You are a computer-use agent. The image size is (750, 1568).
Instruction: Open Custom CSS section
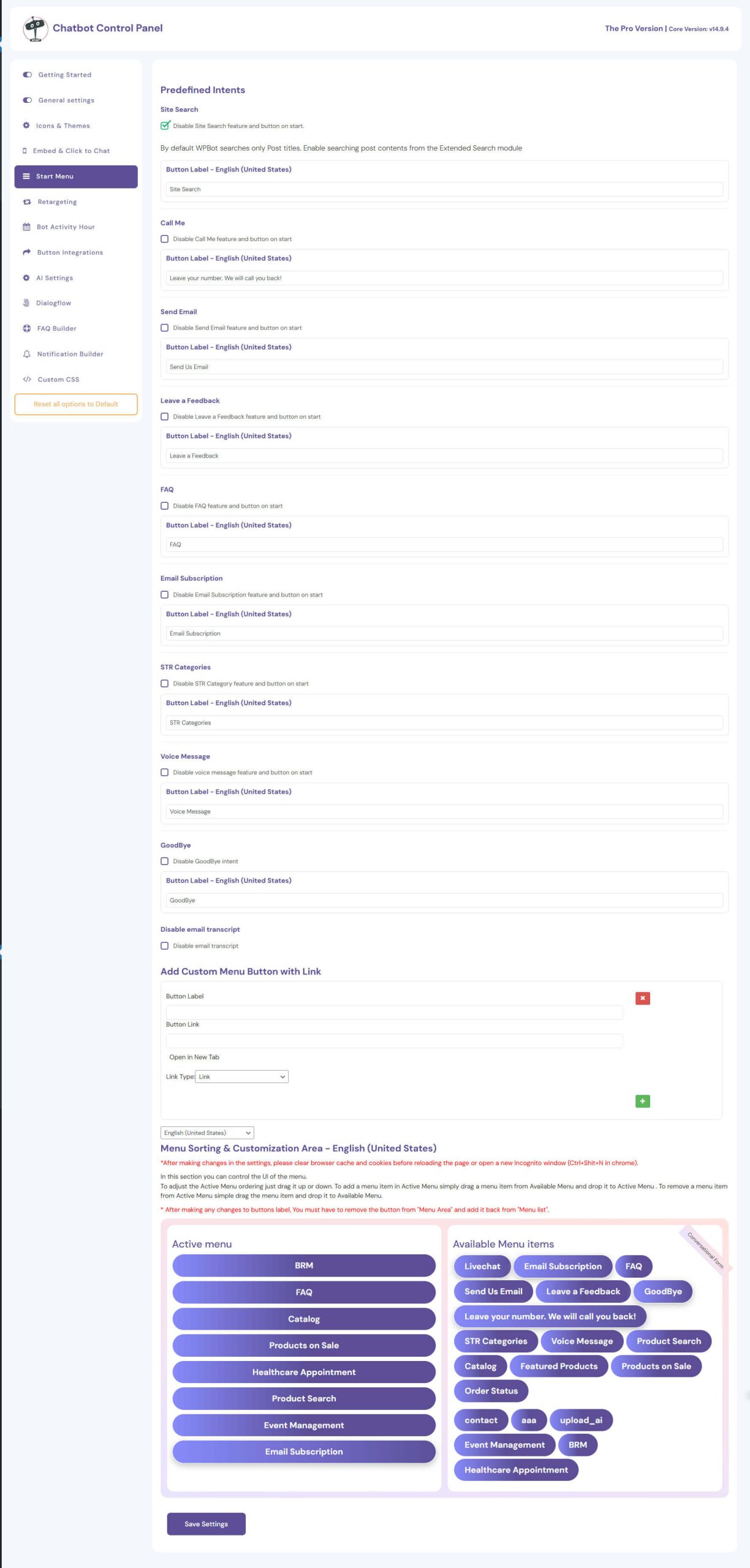(x=76, y=380)
